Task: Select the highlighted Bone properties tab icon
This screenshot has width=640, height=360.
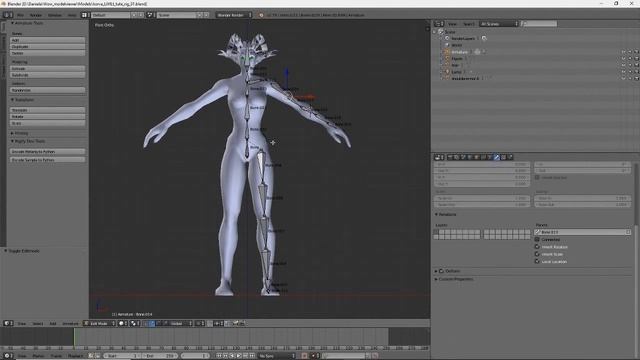Action: tap(496, 157)
